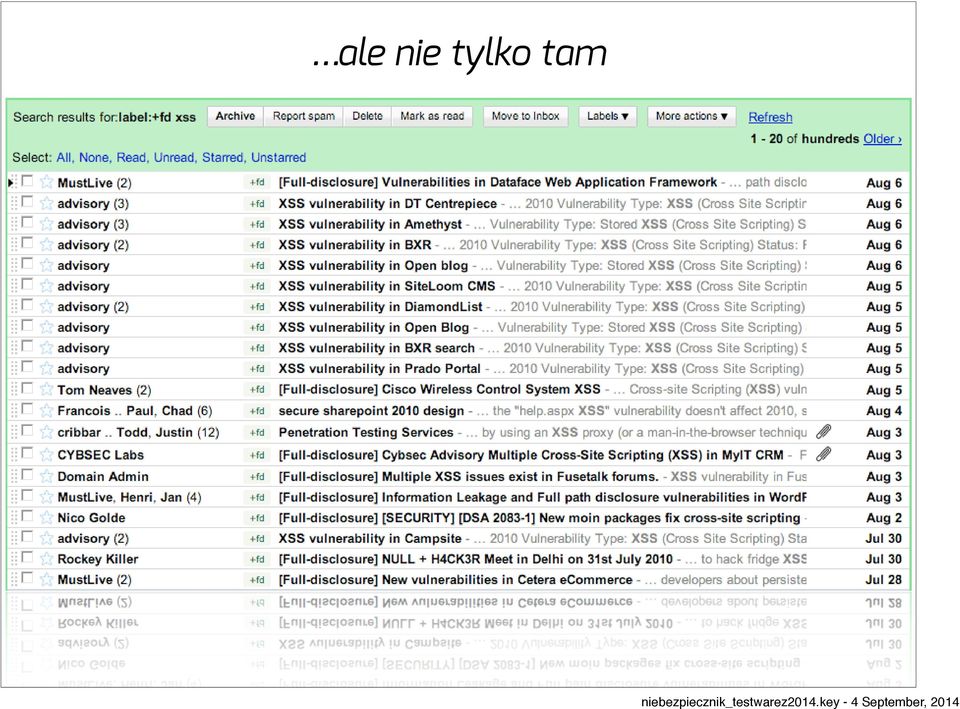Star the advisory DiamondList message

[47, 307]
